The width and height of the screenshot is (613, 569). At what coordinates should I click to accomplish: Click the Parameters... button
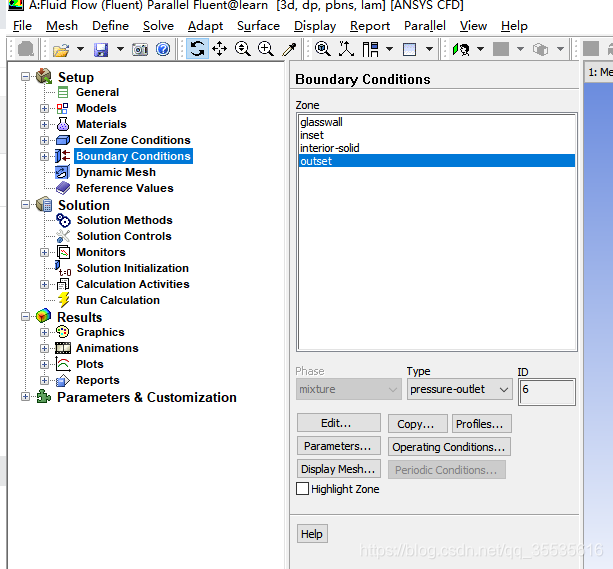[x=339, y=446]
